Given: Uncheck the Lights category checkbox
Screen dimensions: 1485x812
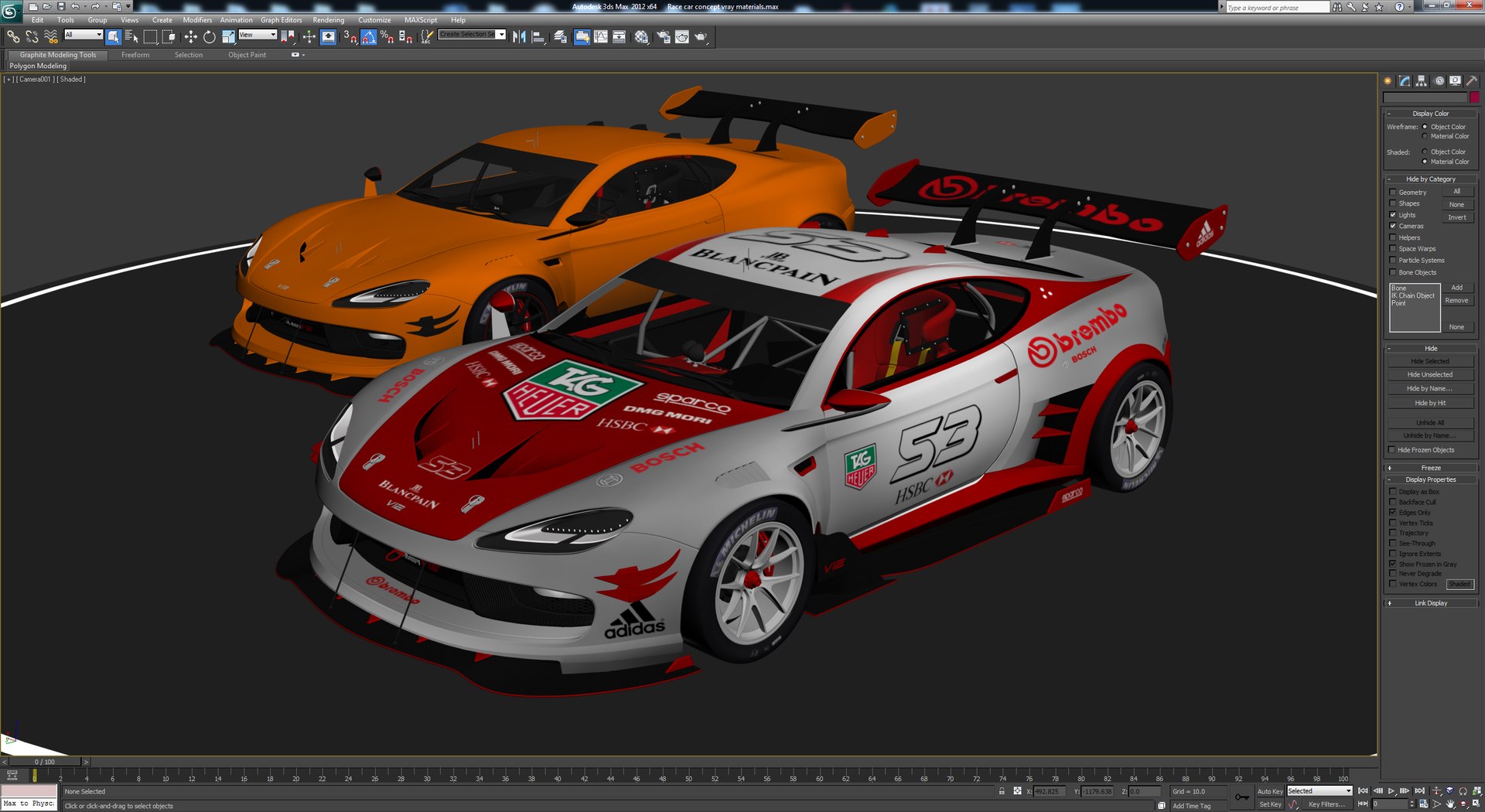Looking at the screenshot, I should (x=1393, y=215).
